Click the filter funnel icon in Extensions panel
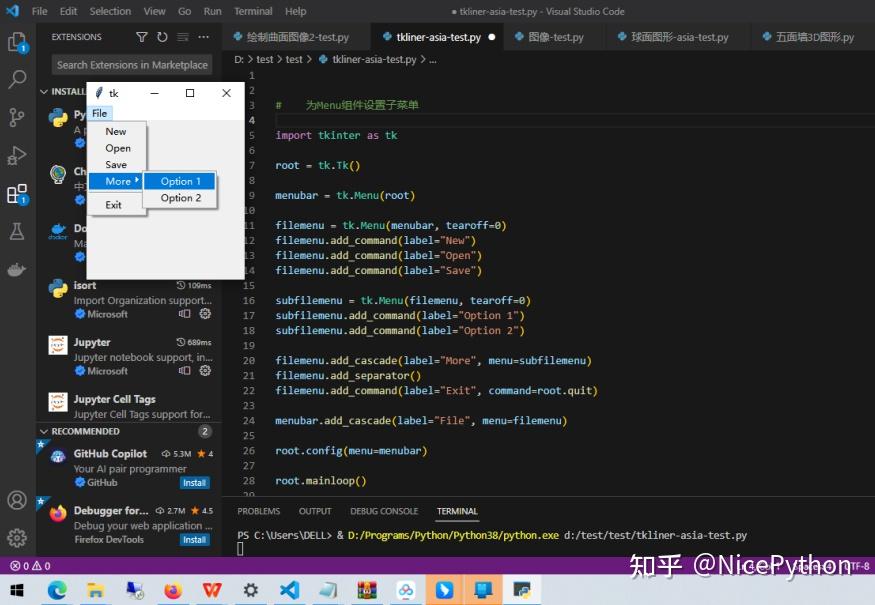 [143, 36]
